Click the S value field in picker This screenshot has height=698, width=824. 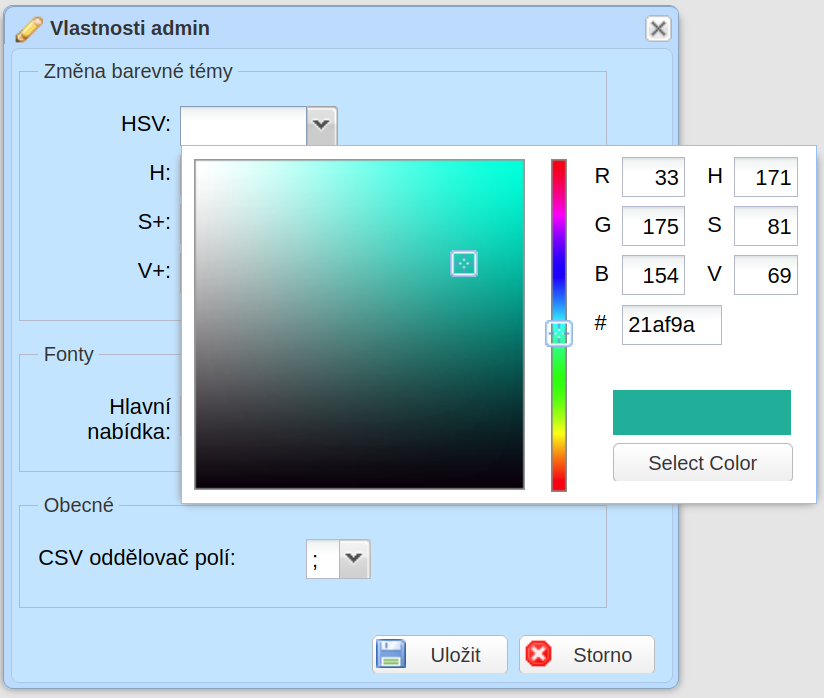click(x=766, y=226)
